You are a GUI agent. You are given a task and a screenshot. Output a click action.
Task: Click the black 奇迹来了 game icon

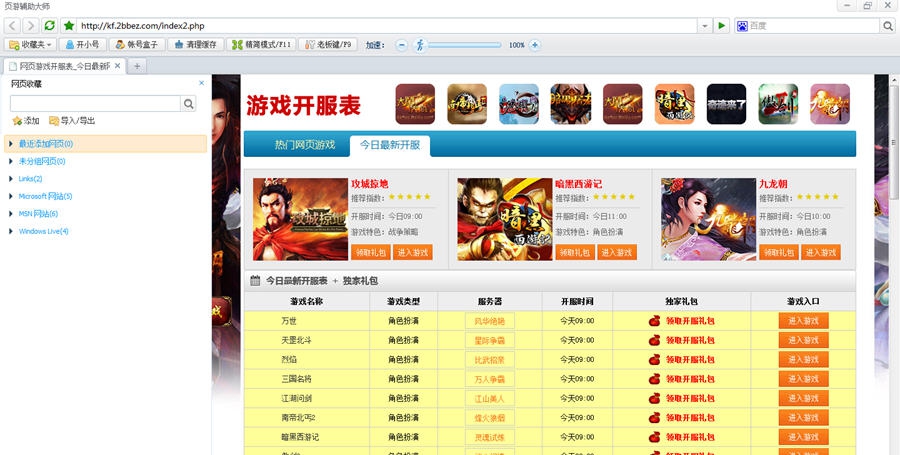pyautogui.click(x=726, y=104)
